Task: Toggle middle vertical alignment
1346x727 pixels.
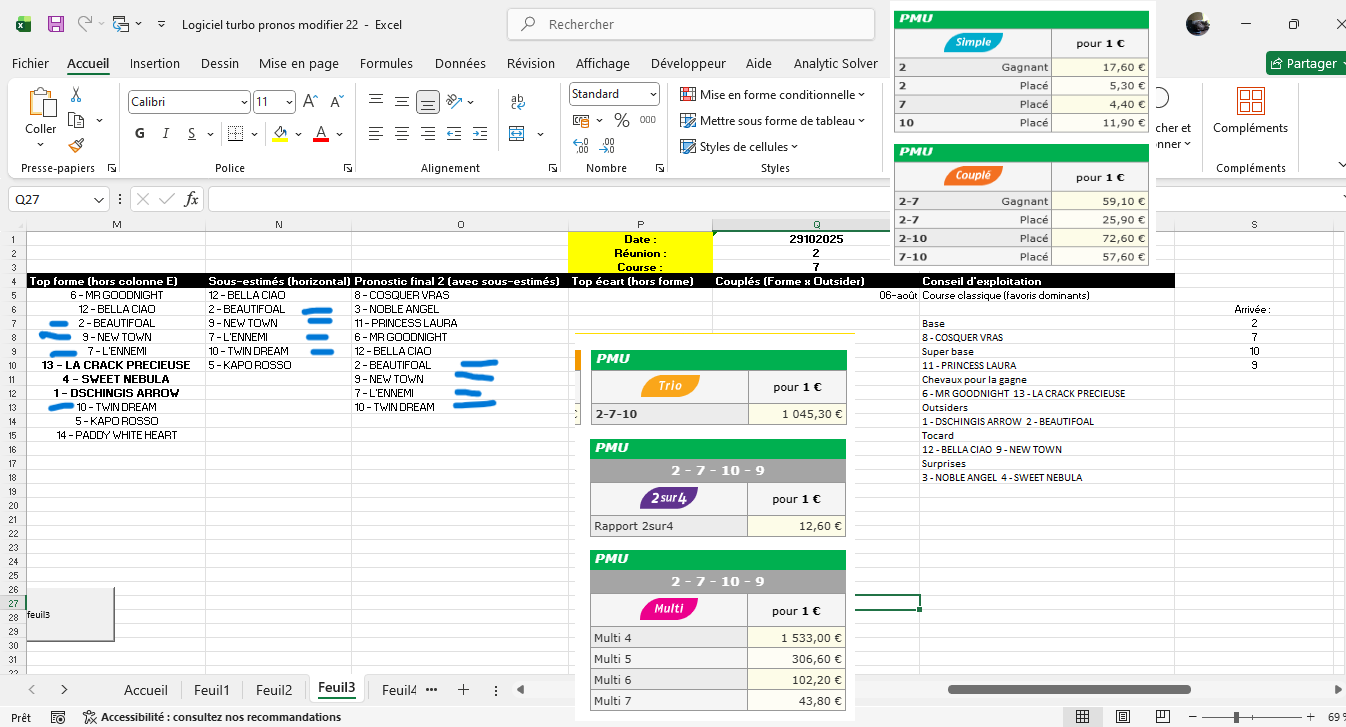Action: pyautogui.click(x=402, y=101)
